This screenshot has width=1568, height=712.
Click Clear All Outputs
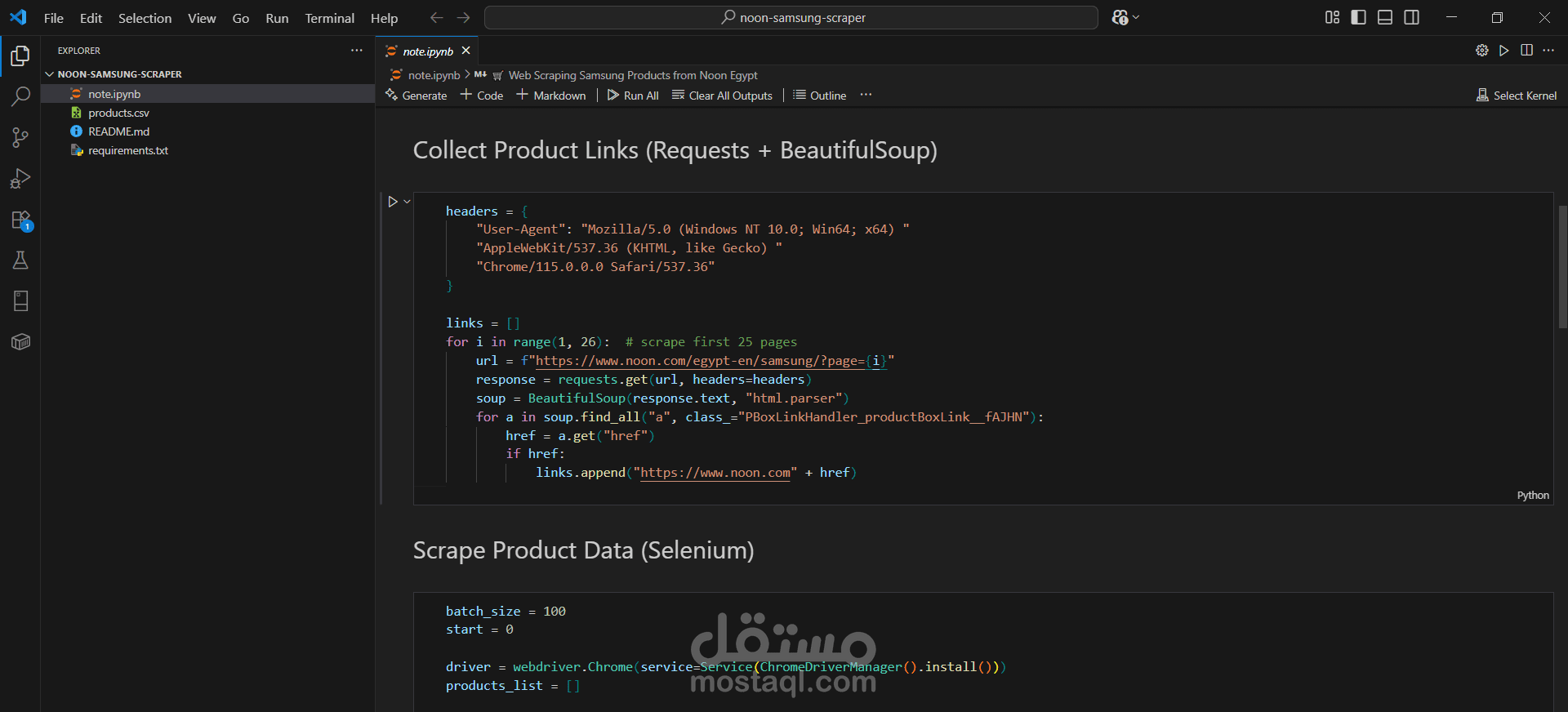[722, 96]
